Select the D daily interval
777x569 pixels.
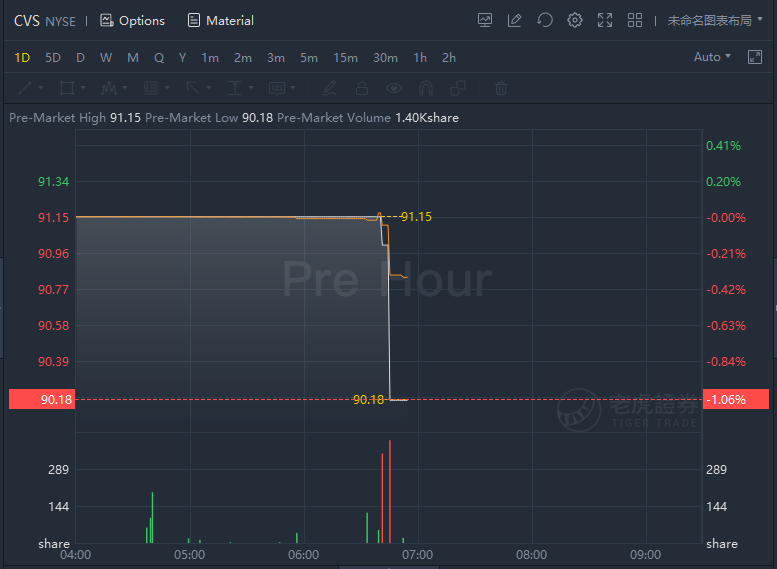coord(80,58)
